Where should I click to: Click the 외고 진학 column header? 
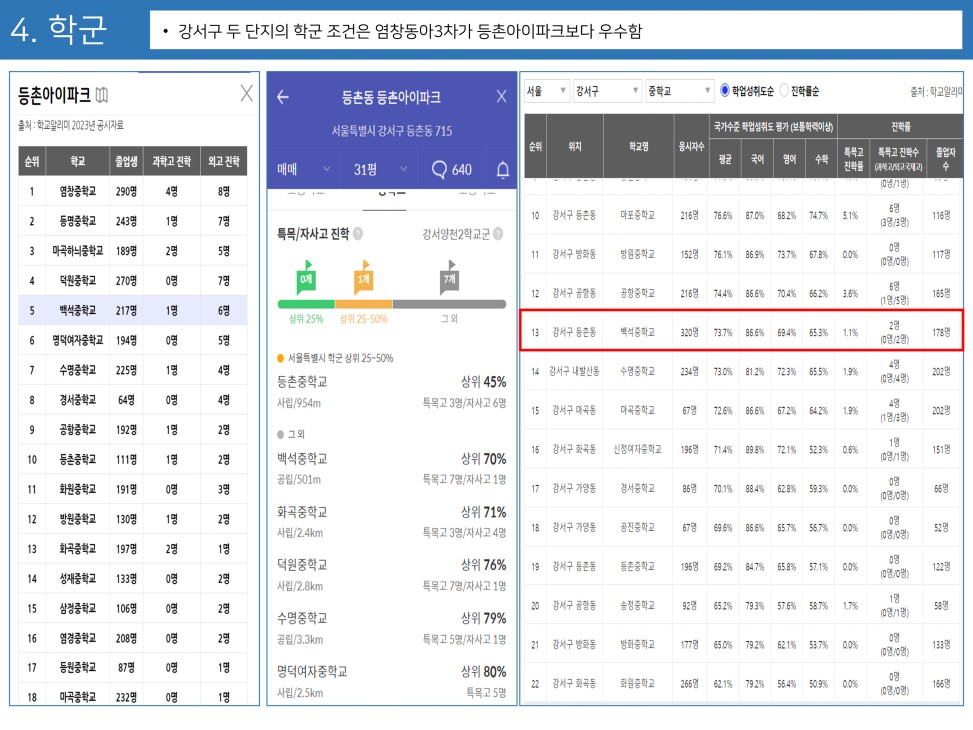pyautogui.click(x=224, y=161)
